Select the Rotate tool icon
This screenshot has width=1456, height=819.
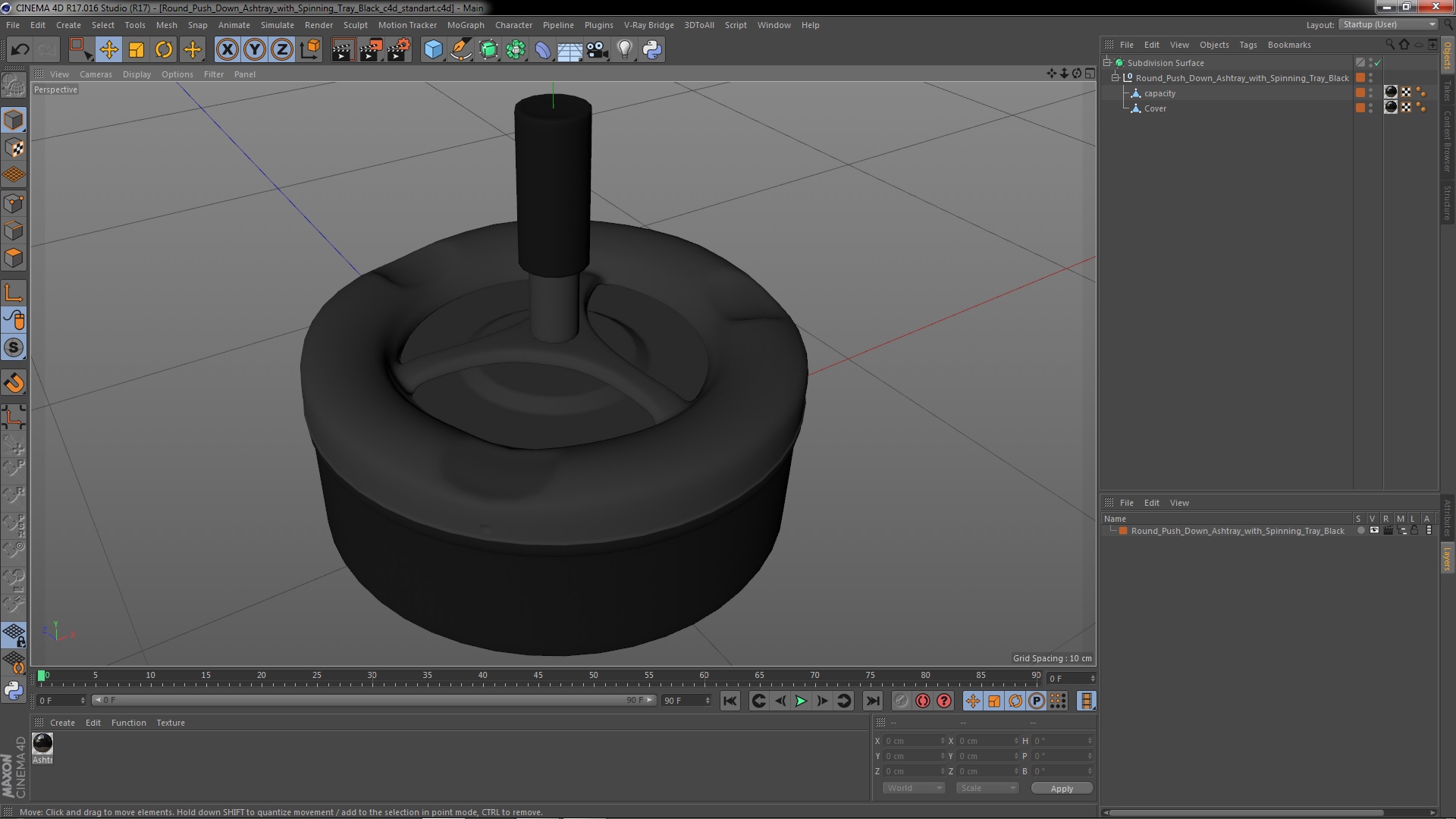tap(164, 50)
